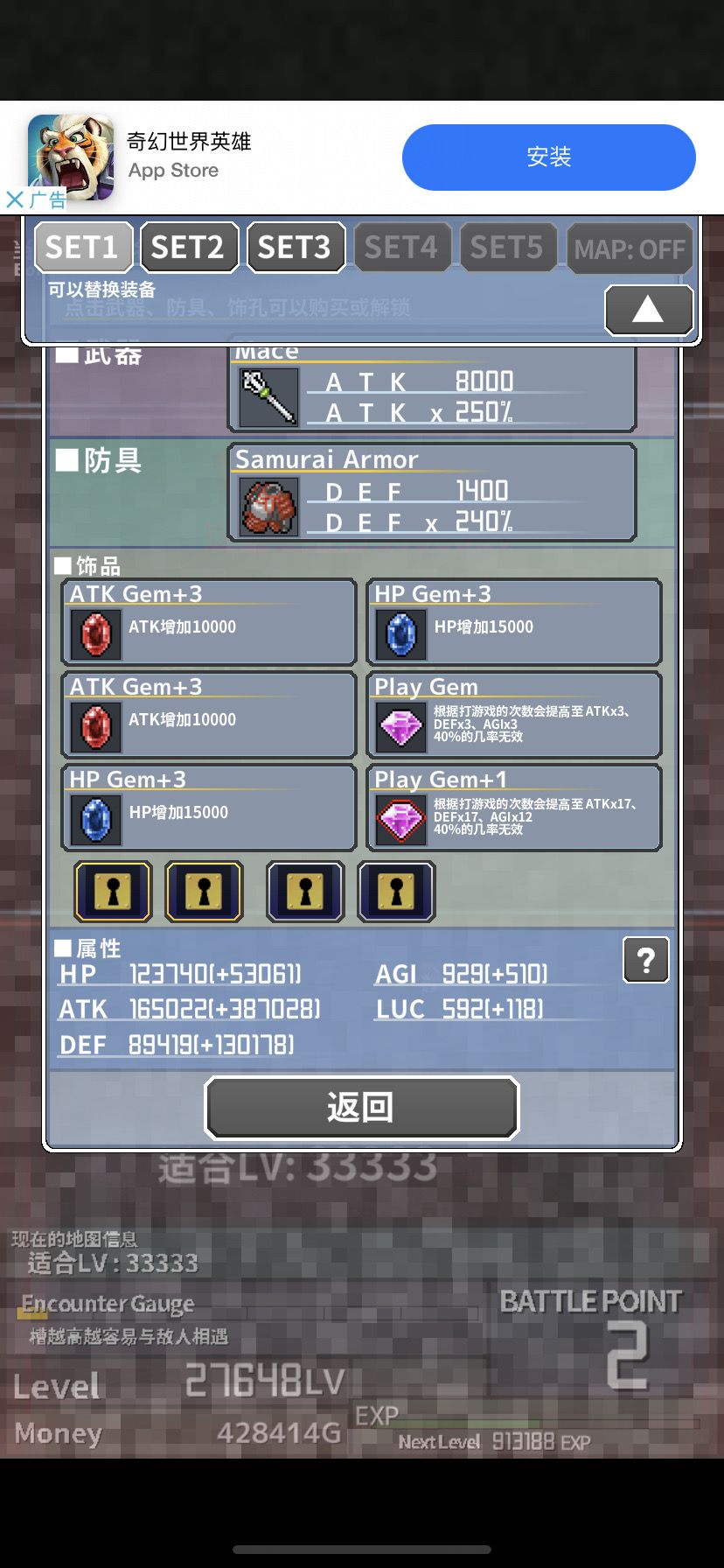
Task: Select the first red ATK Gem+3 icon
Action: coord(95,633)
